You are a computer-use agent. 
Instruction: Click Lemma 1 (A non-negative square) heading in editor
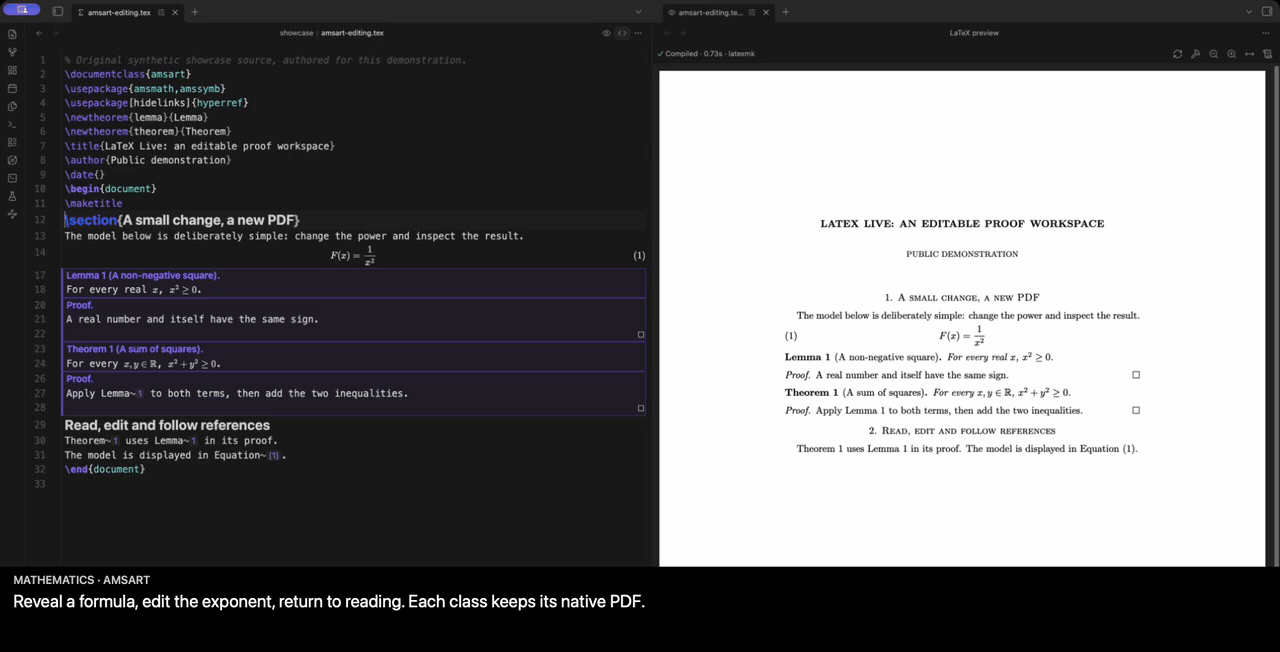[x=143, y=275]
